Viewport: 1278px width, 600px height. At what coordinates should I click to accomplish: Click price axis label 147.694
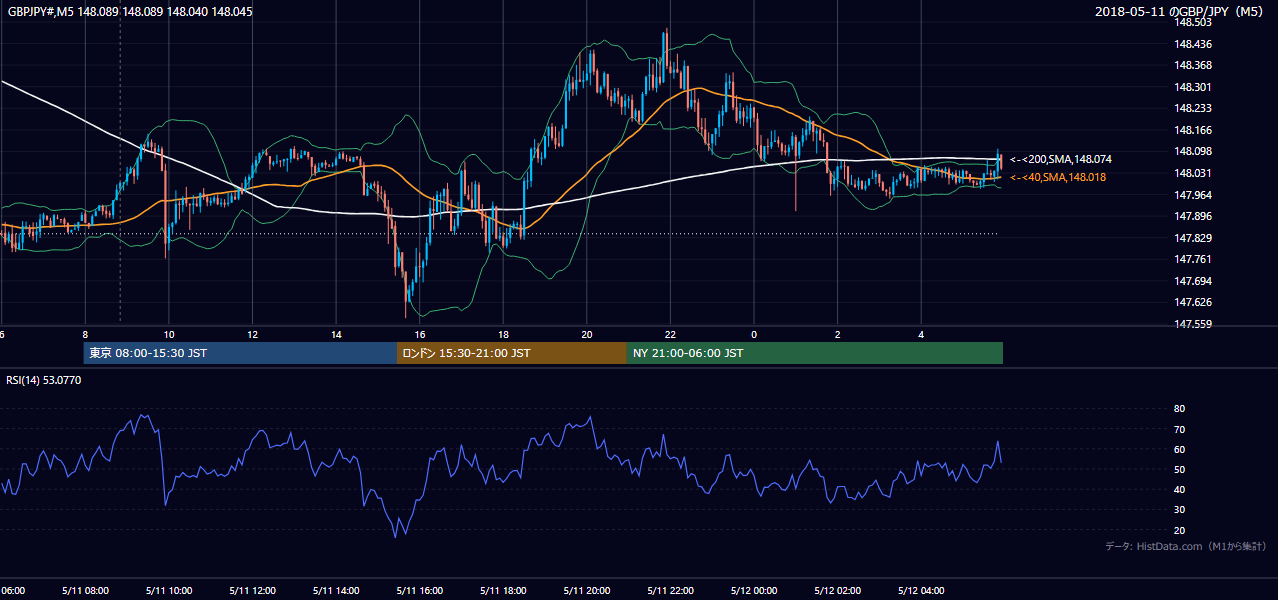coord(1192,280)
